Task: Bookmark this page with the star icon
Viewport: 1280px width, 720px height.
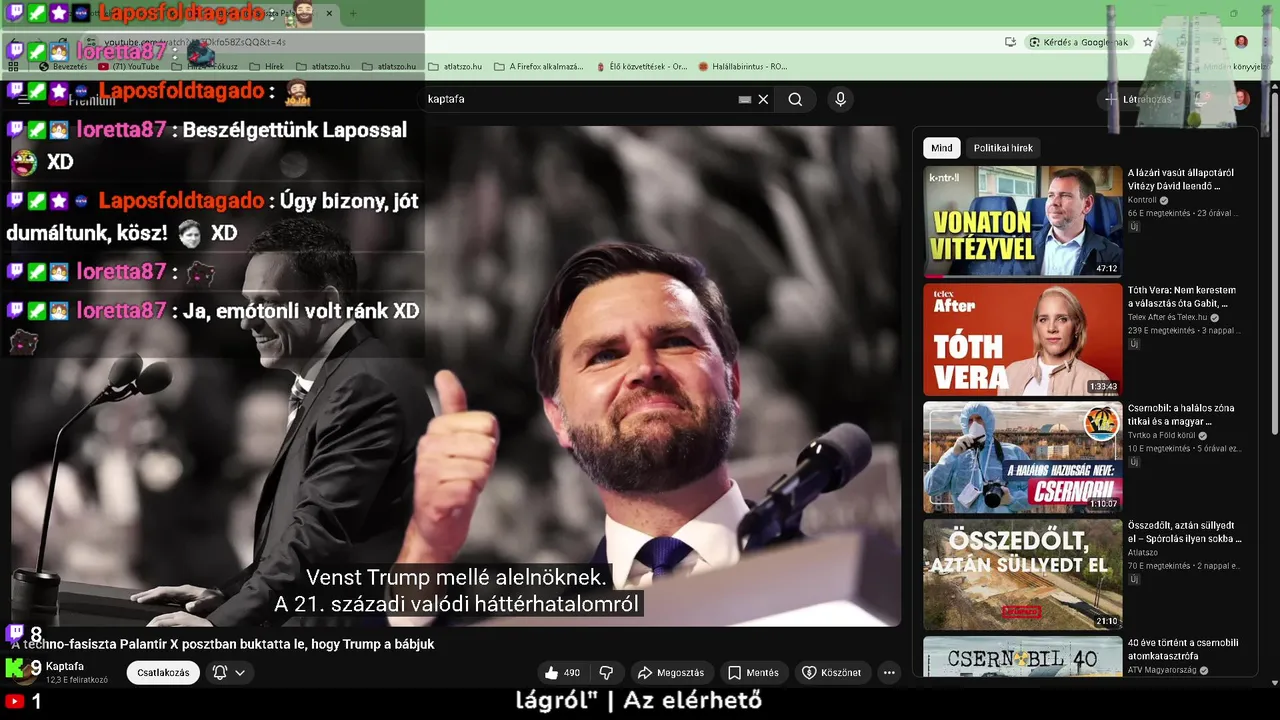Action: (1148, 42)
